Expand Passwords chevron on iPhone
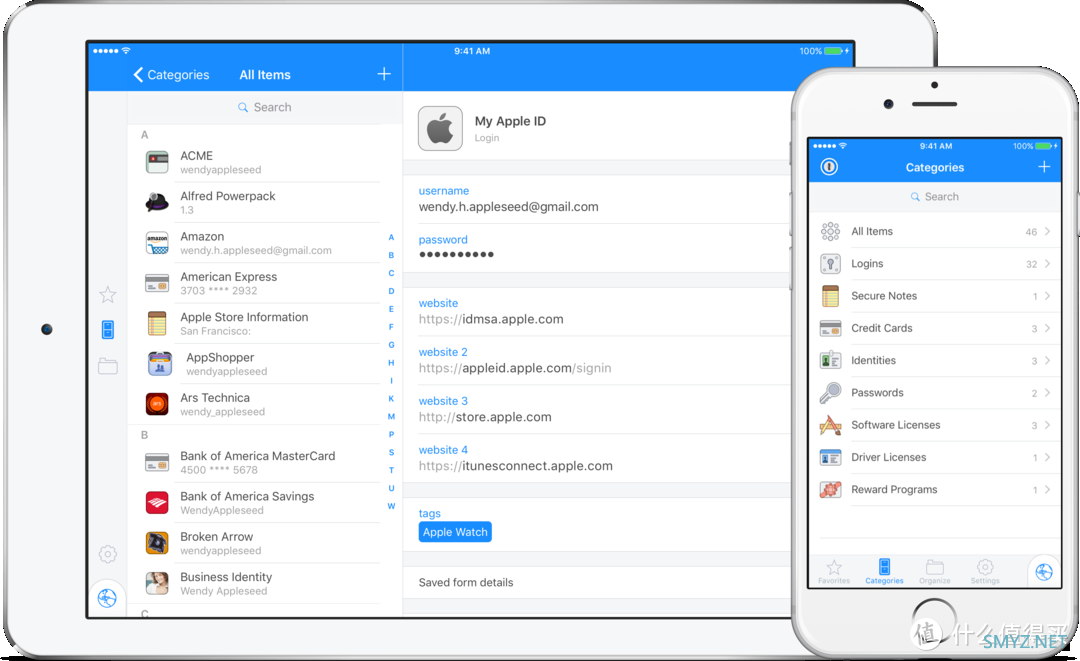The height and width of the screenshot is (661, 1080). [1048, 392]
